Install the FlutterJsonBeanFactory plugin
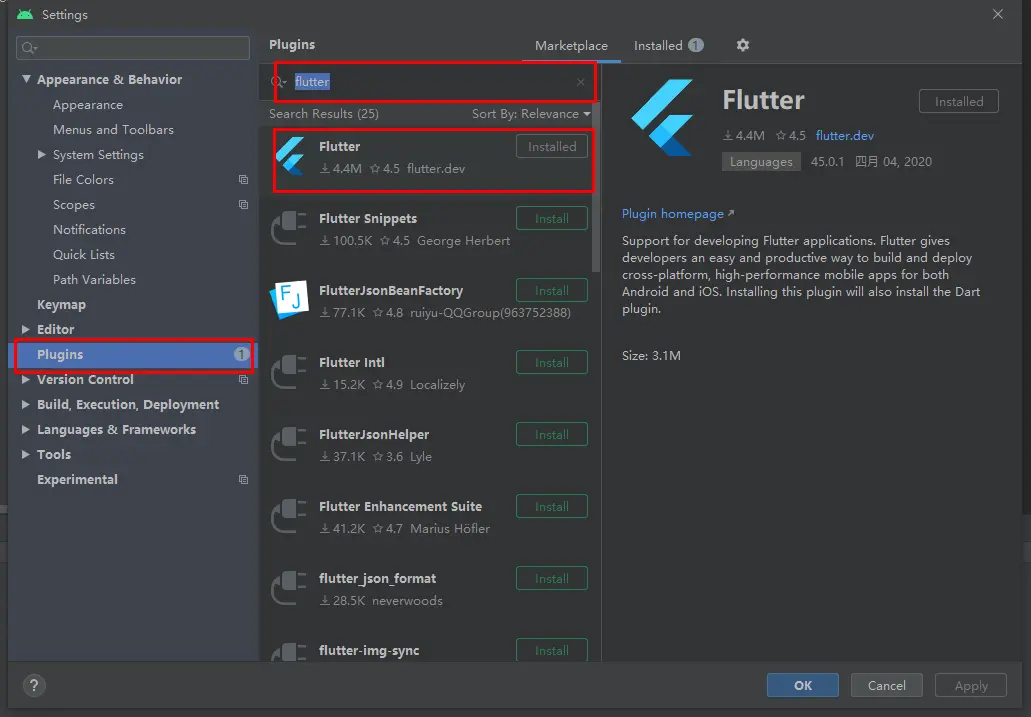Image resolution: width=1031 pixels, height=717 pixels. click(552, 290)
